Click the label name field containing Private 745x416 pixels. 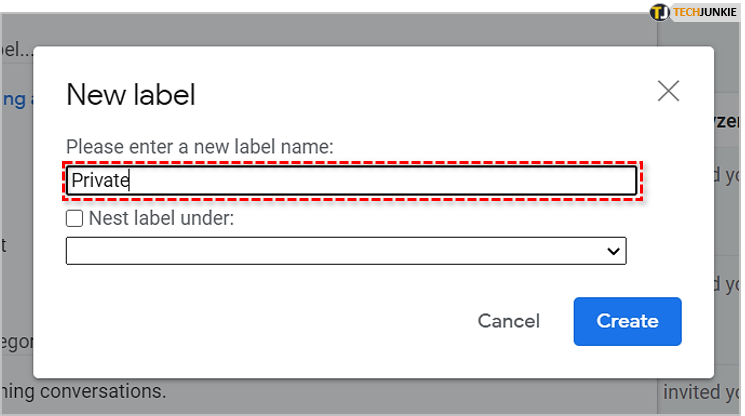[x=351, y=181]
